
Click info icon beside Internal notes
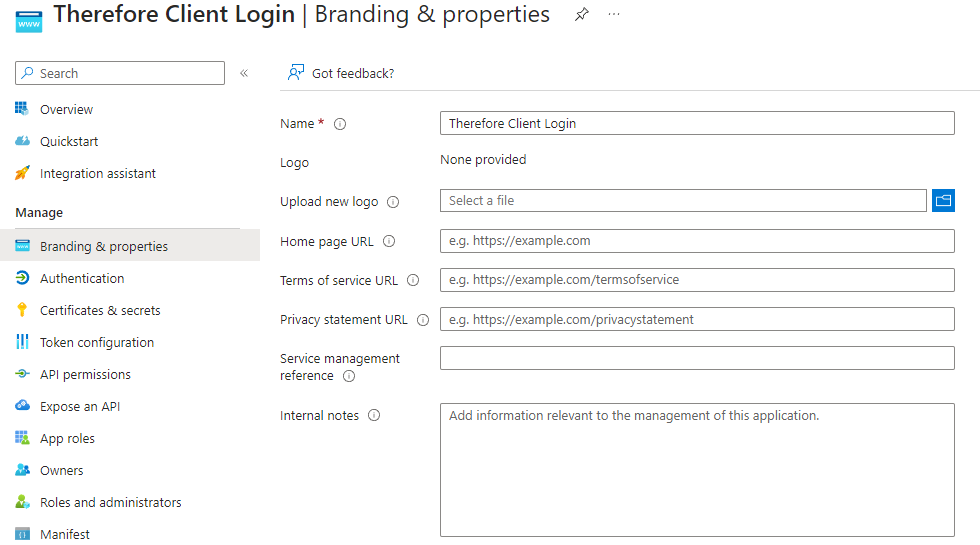tap(374, 415)
